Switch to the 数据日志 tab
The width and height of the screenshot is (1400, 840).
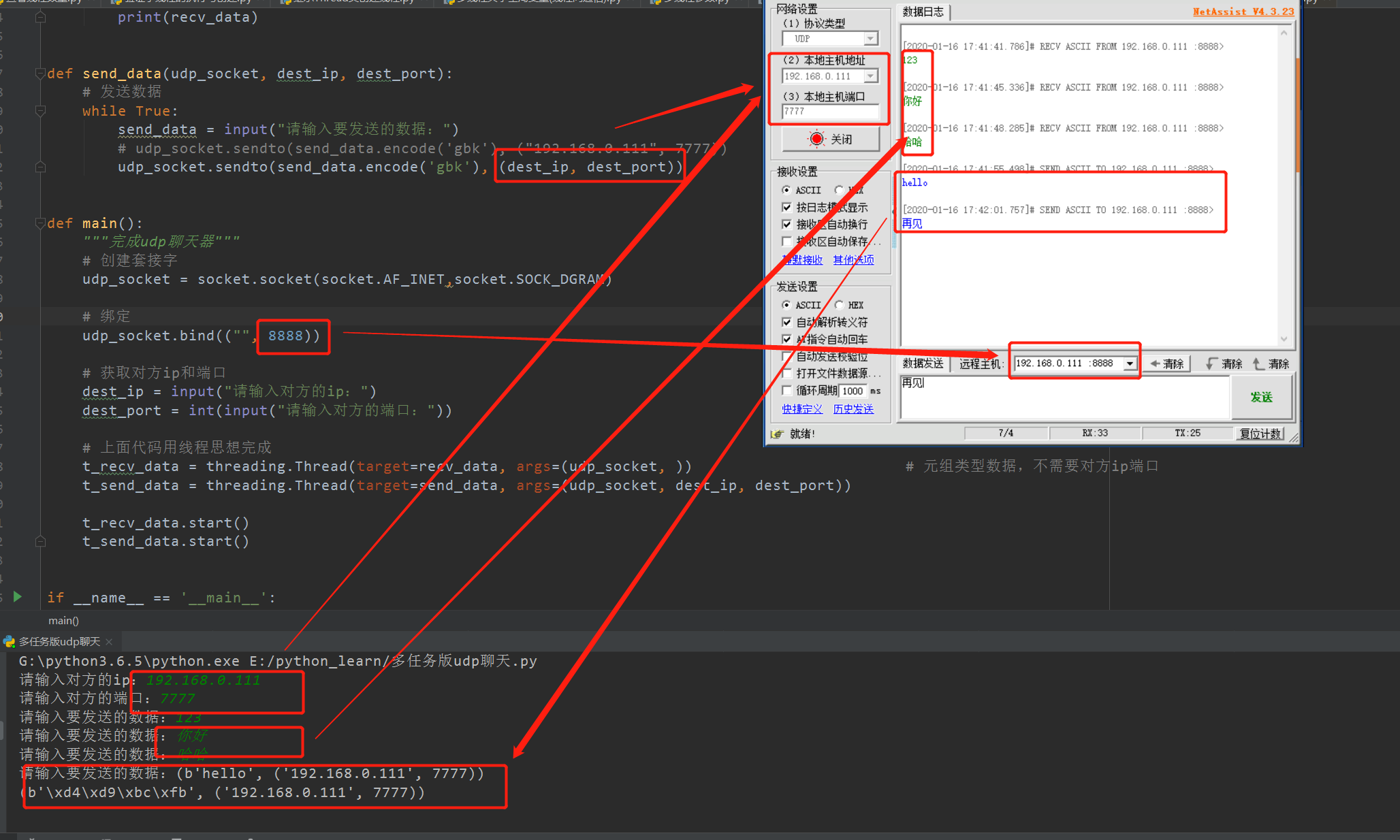(x=923, y=12)
